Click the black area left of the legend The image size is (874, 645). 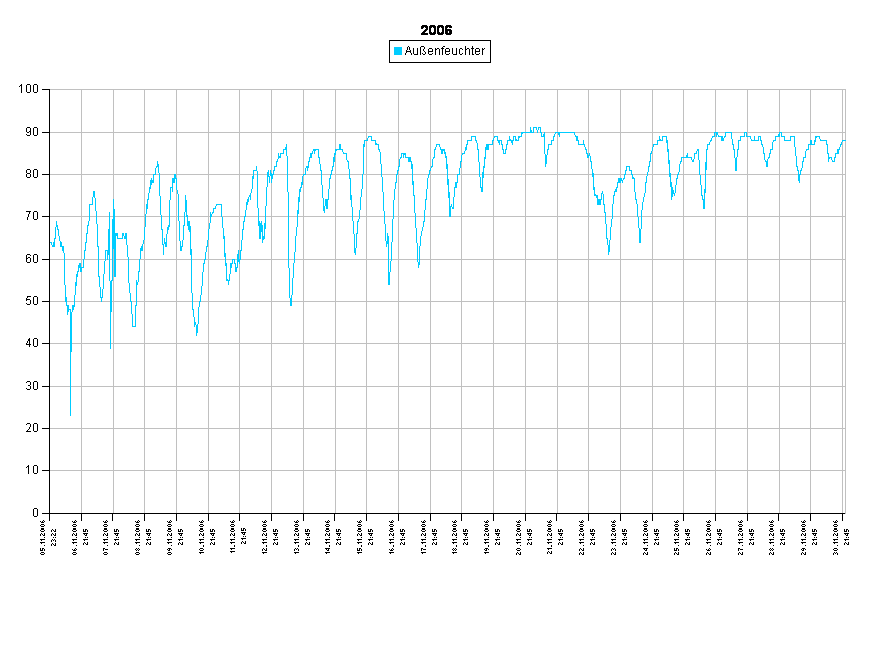[200, 51]
